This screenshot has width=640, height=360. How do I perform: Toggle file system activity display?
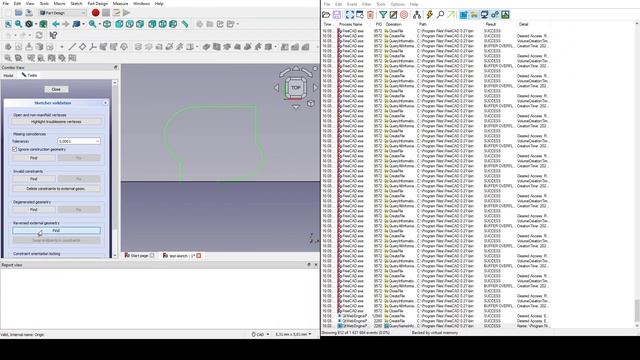[x=474, y=15]
